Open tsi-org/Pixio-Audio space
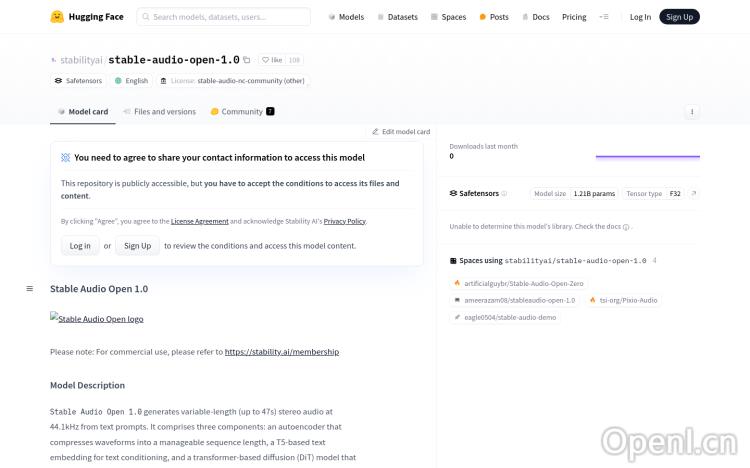This screenshot has width=750, height=468. tap(624, 300)
